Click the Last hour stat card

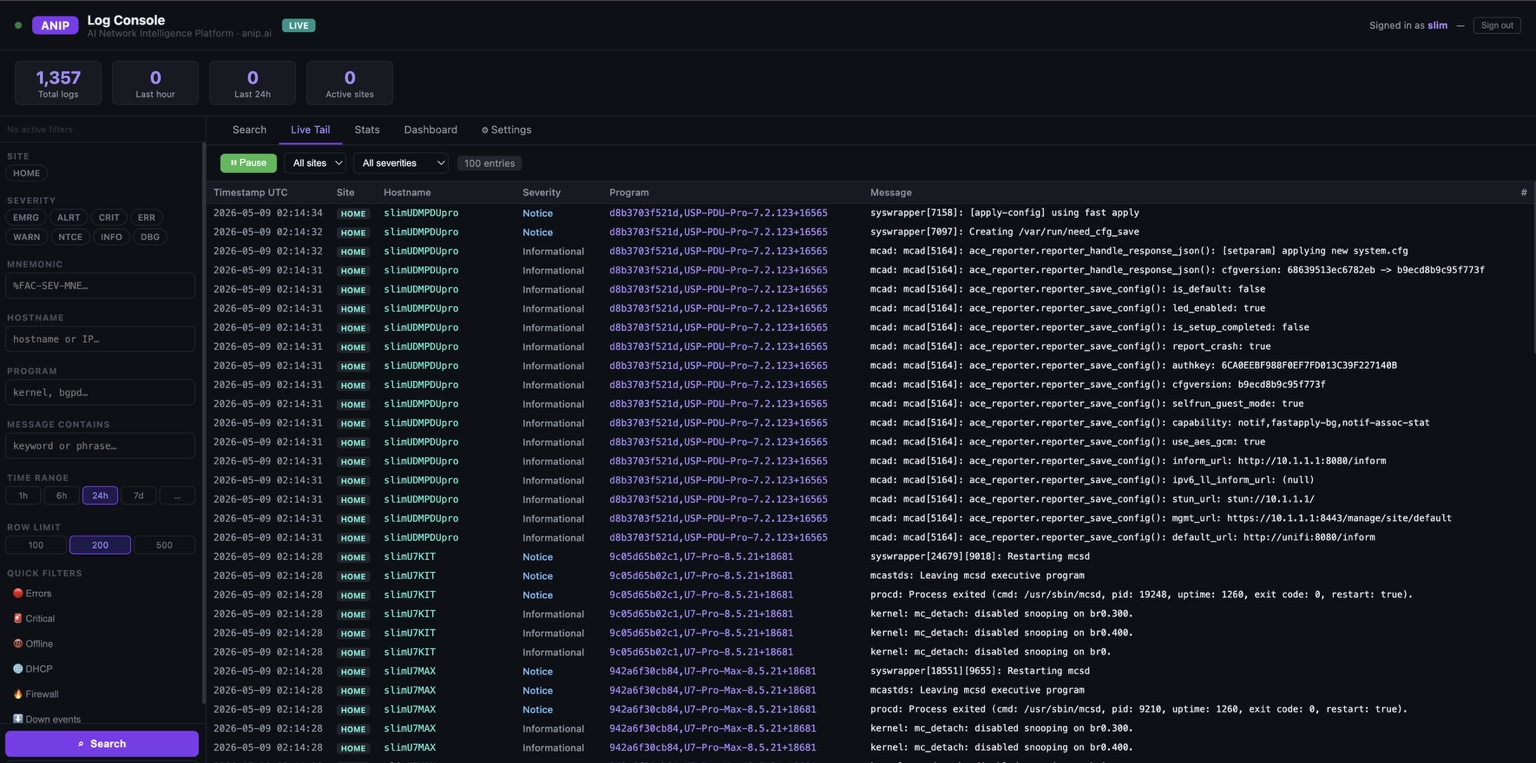(x=155, y=83)
